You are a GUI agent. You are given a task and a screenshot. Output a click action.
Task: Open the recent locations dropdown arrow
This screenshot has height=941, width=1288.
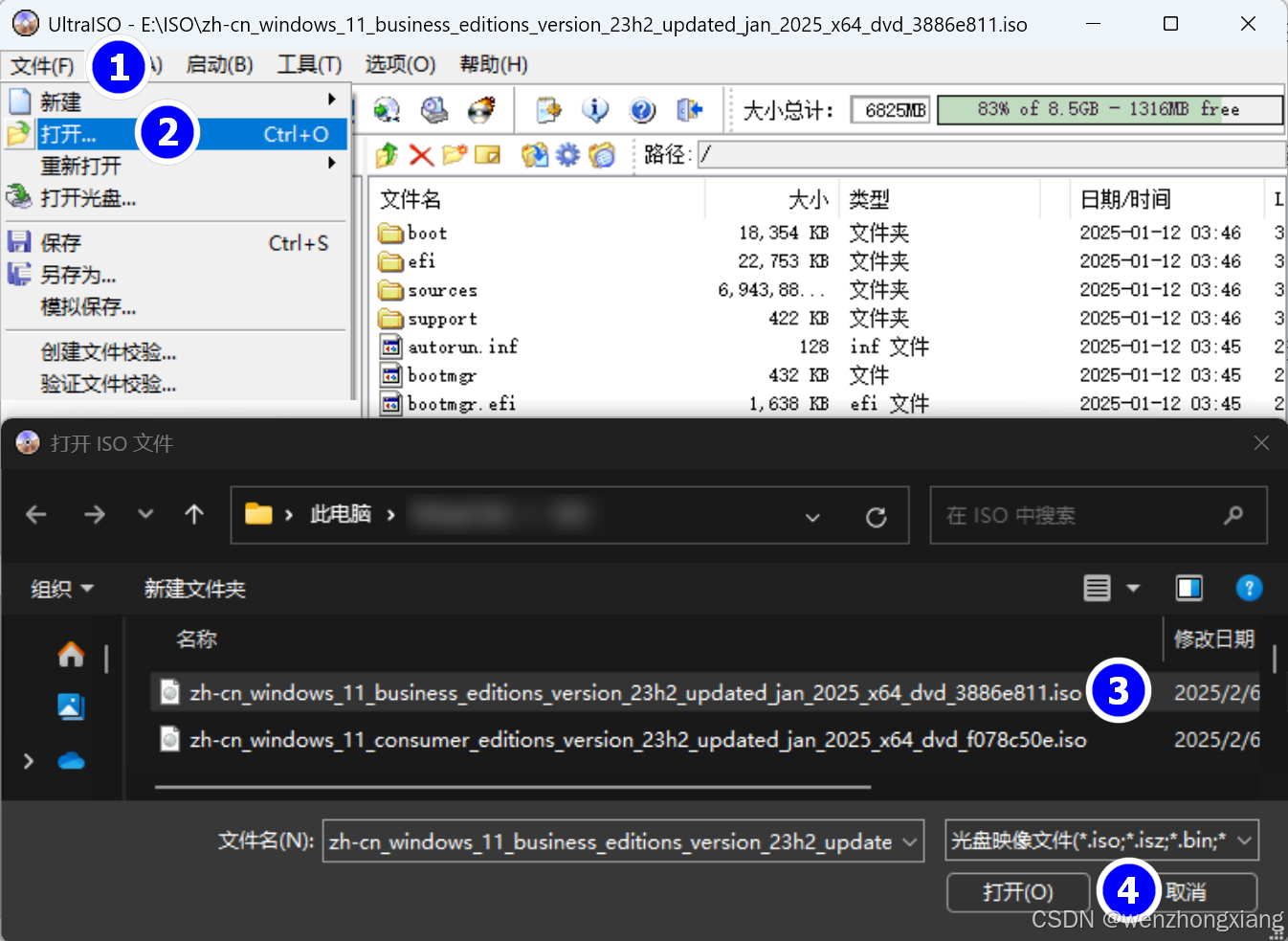coord(145,515)
